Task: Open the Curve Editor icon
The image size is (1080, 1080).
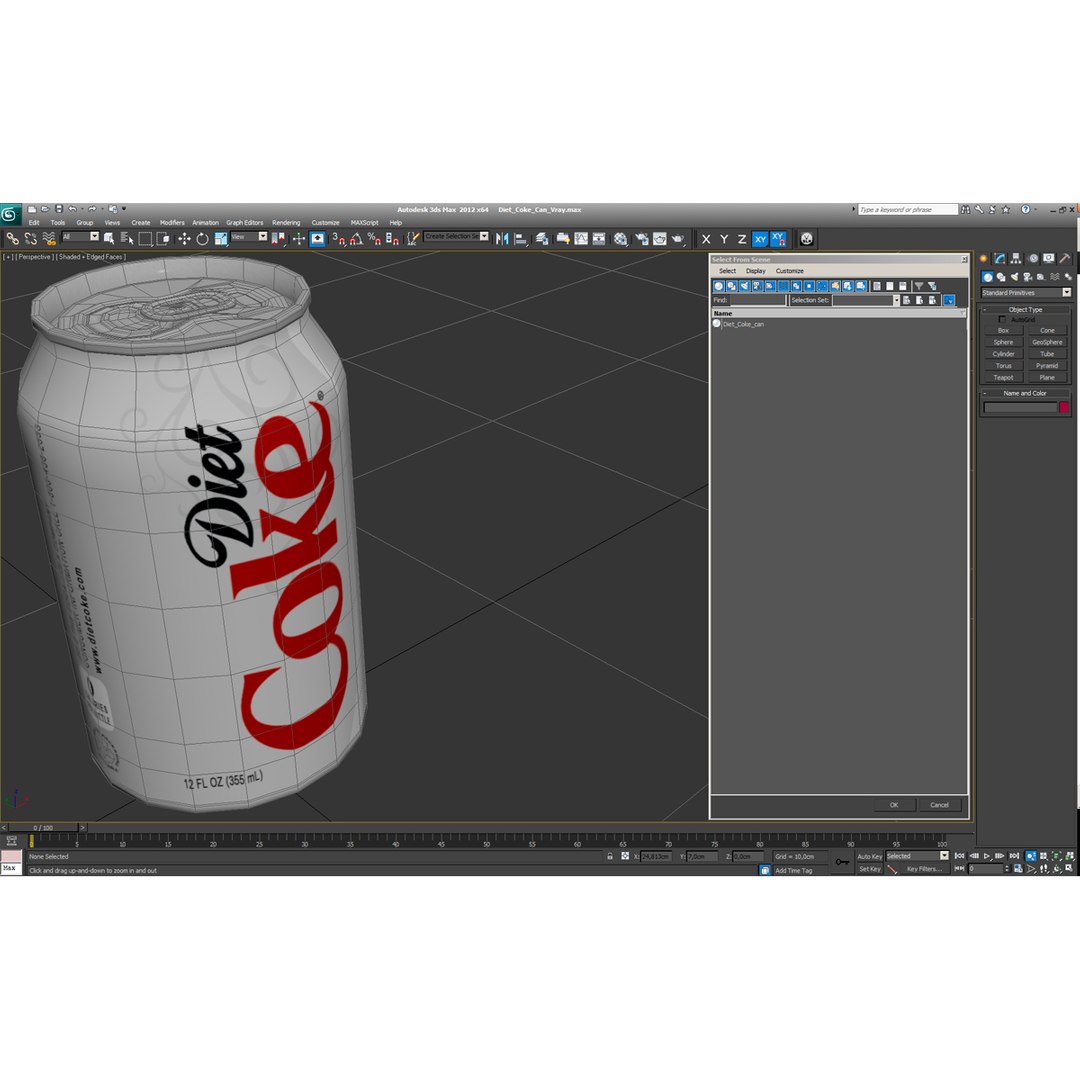Action: [581, 239]
